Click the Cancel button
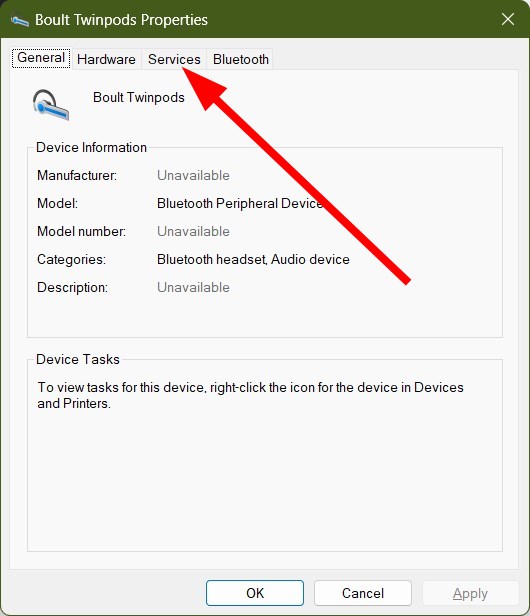The image size is (530, 616). click(x=363, y=593)
